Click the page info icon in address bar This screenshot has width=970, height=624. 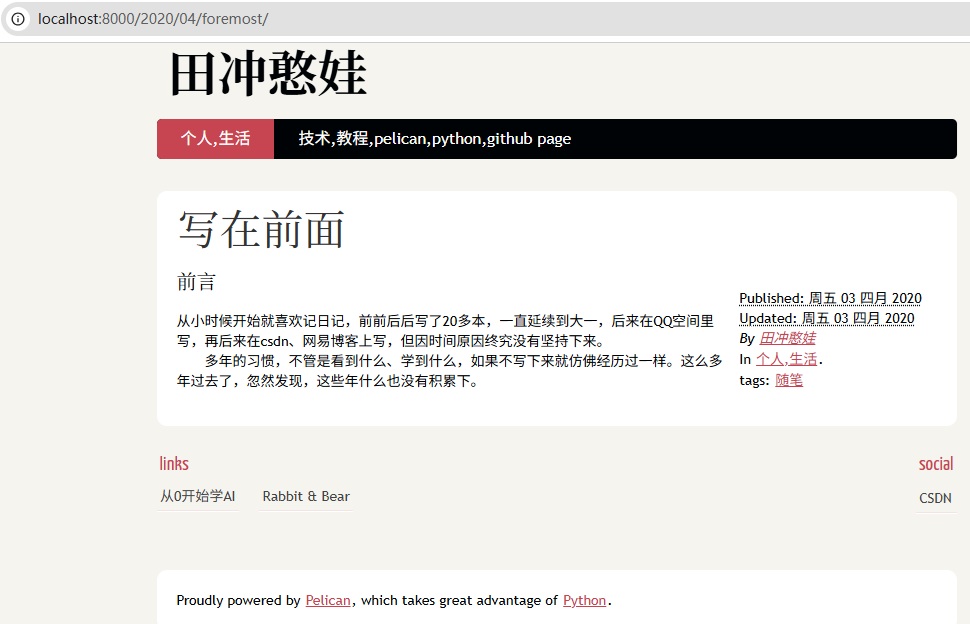pyautogui.click(x=17, y=19)
